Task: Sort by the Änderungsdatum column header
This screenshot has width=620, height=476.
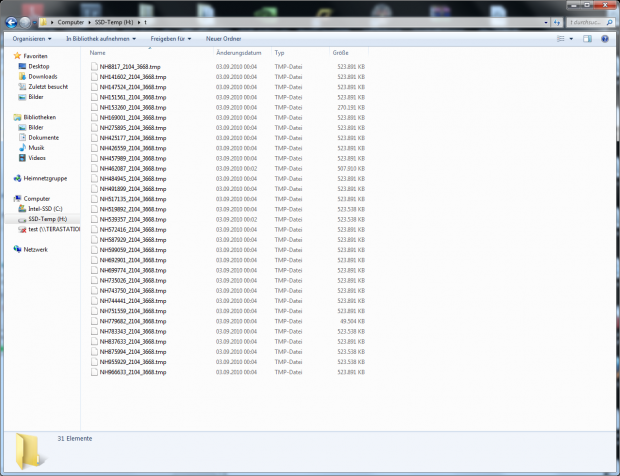Action: (x=238, y=52)
